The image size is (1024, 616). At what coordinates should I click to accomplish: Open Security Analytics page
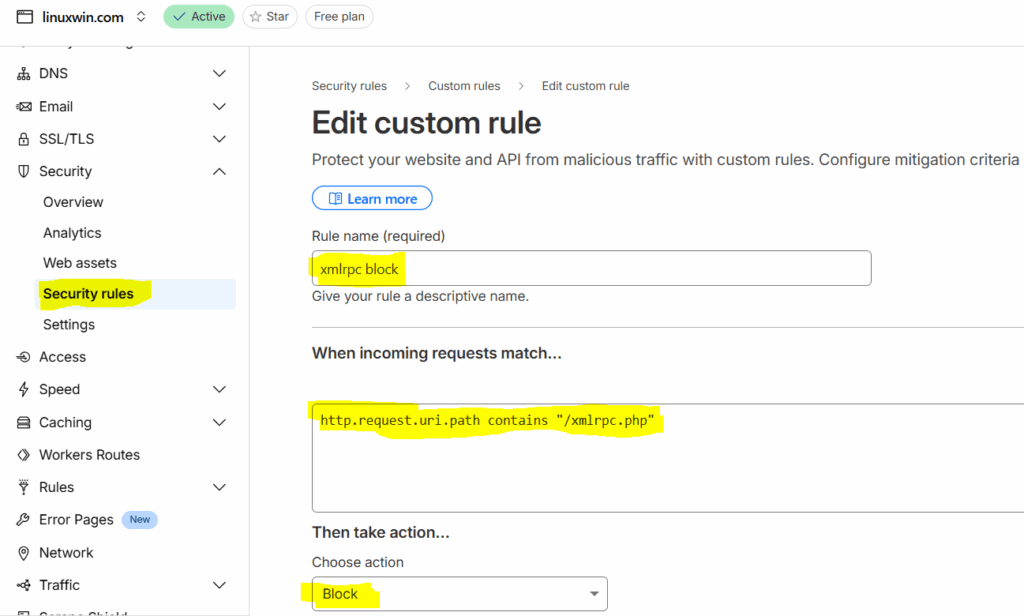(72, 233)
